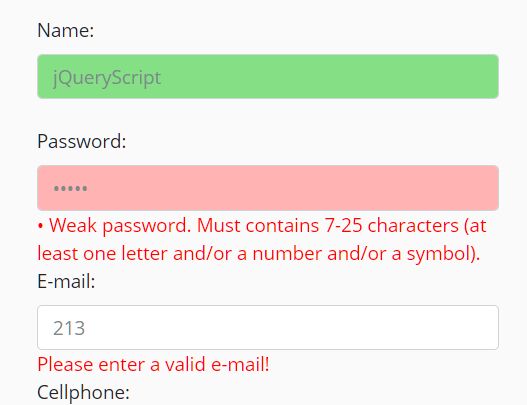Focus the pink Password input field
The image size is (527, 405).
[268, 188]
